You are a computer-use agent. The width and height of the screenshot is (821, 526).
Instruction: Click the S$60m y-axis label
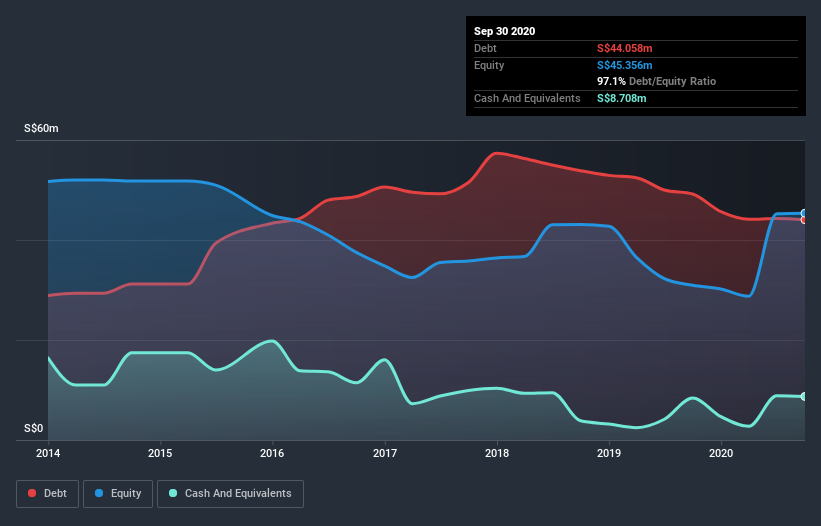41,128
